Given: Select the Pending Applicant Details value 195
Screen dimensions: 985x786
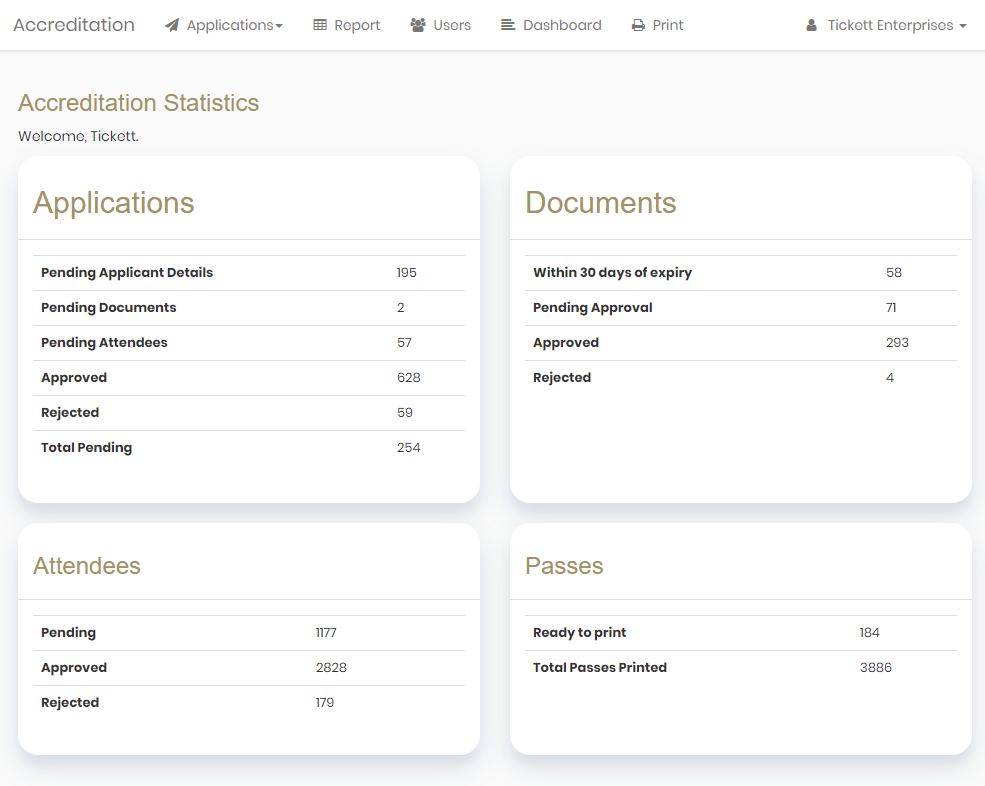Looking at the screenshot, I should pos(406,273).
